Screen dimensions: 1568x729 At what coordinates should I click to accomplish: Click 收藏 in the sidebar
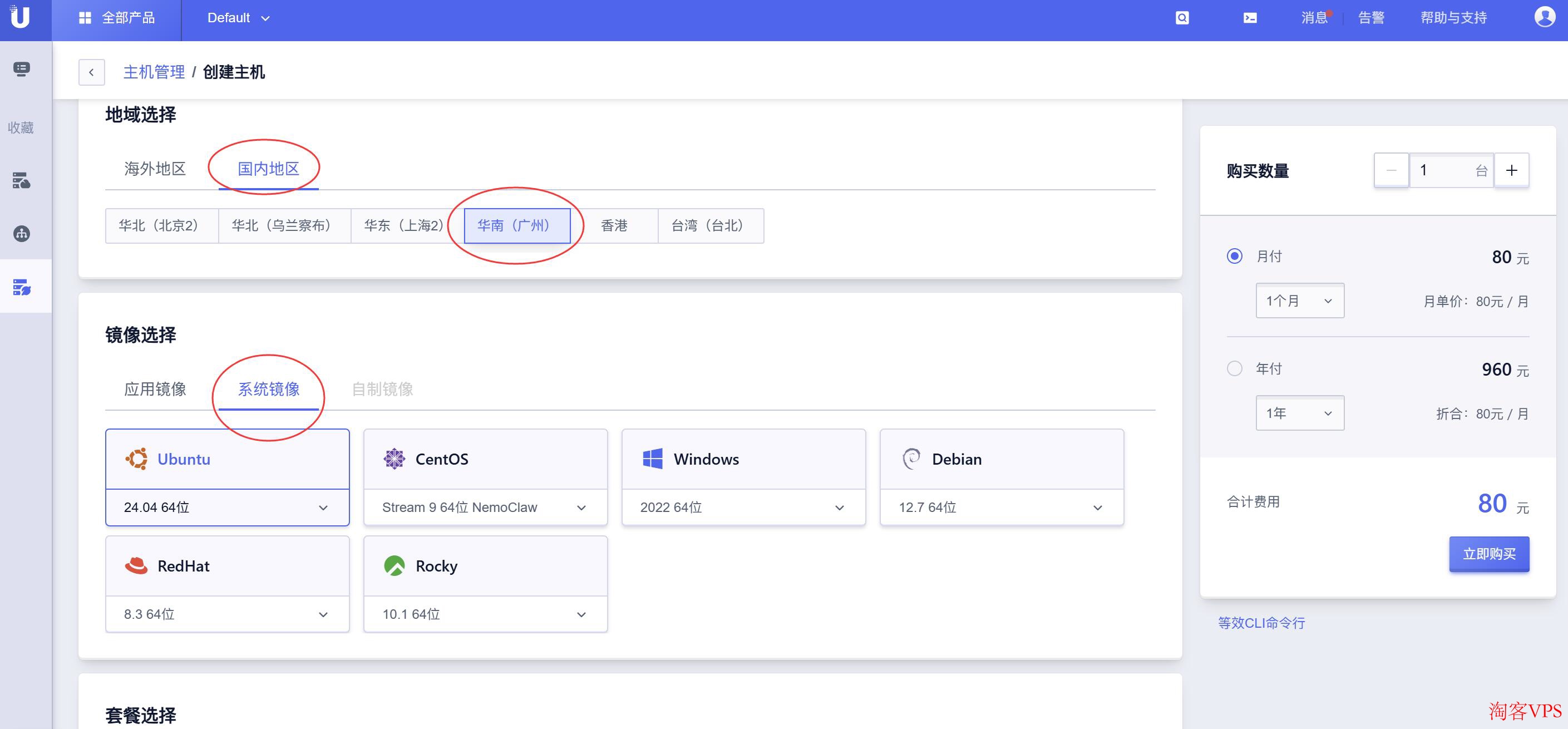(x=21, y=128)
